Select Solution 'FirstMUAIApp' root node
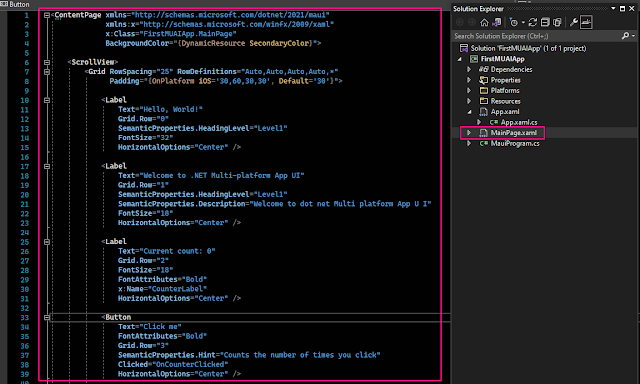640x384 pixels. [x=528, y=48]
